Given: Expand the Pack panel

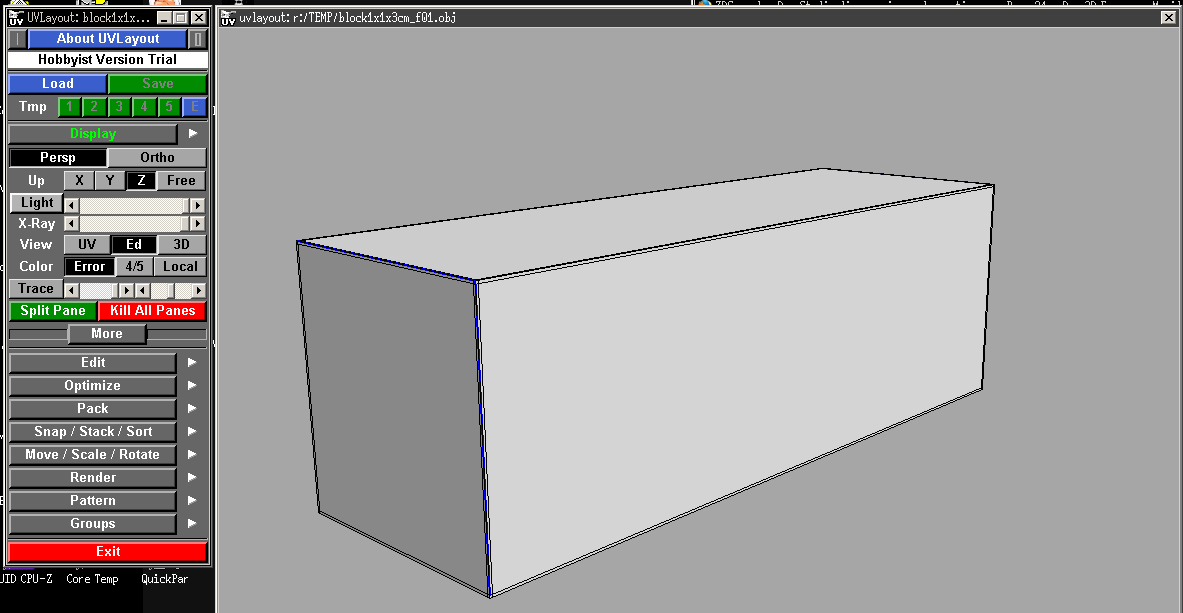Looking at the screenshot, I should click(x=93, y=408).
